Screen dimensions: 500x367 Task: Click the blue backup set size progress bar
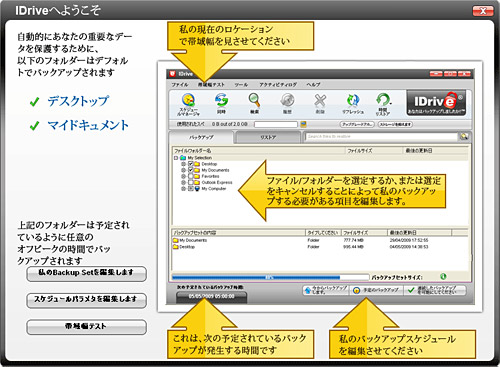pos(270,277)
